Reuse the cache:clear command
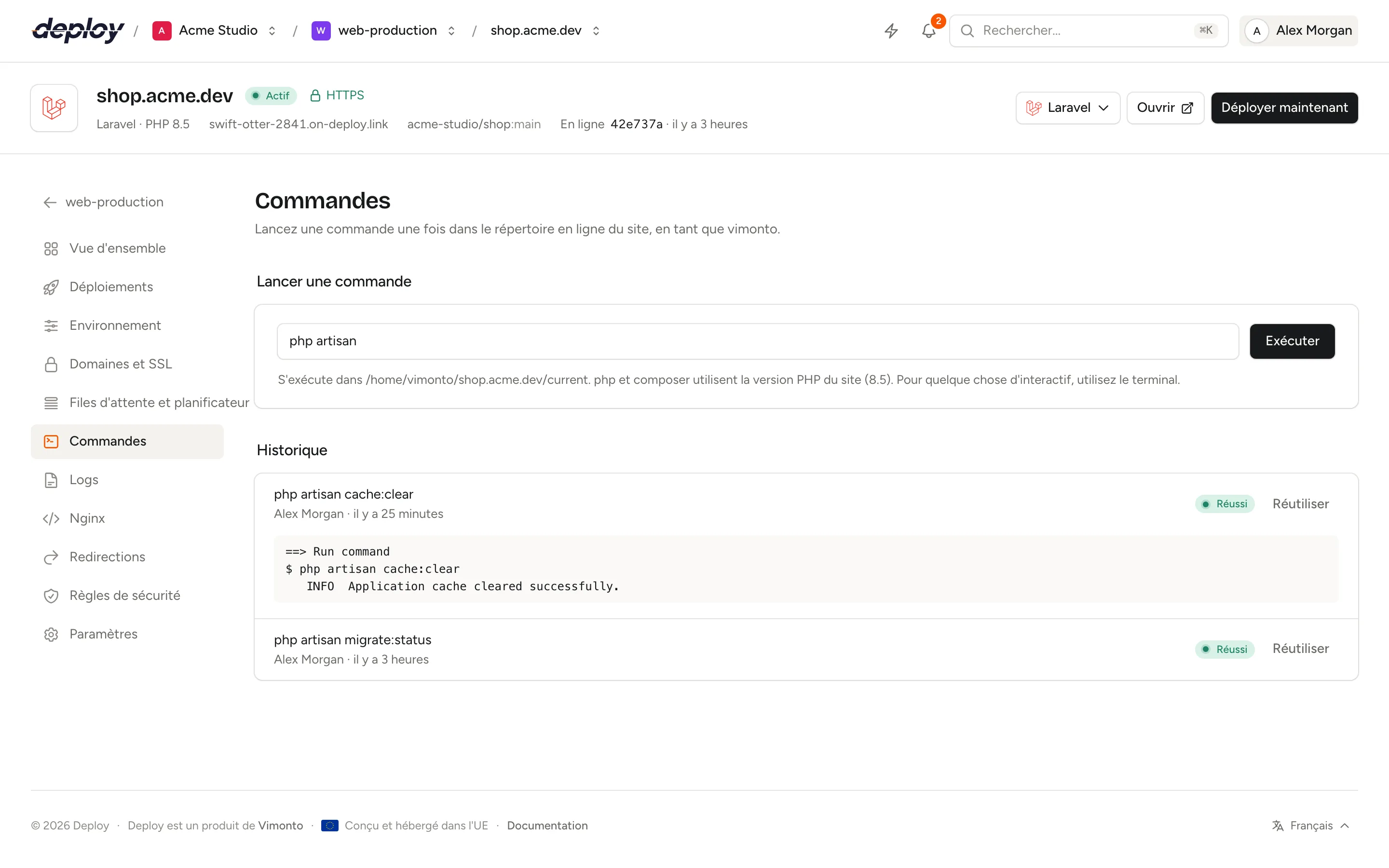 click(1301, 504)
